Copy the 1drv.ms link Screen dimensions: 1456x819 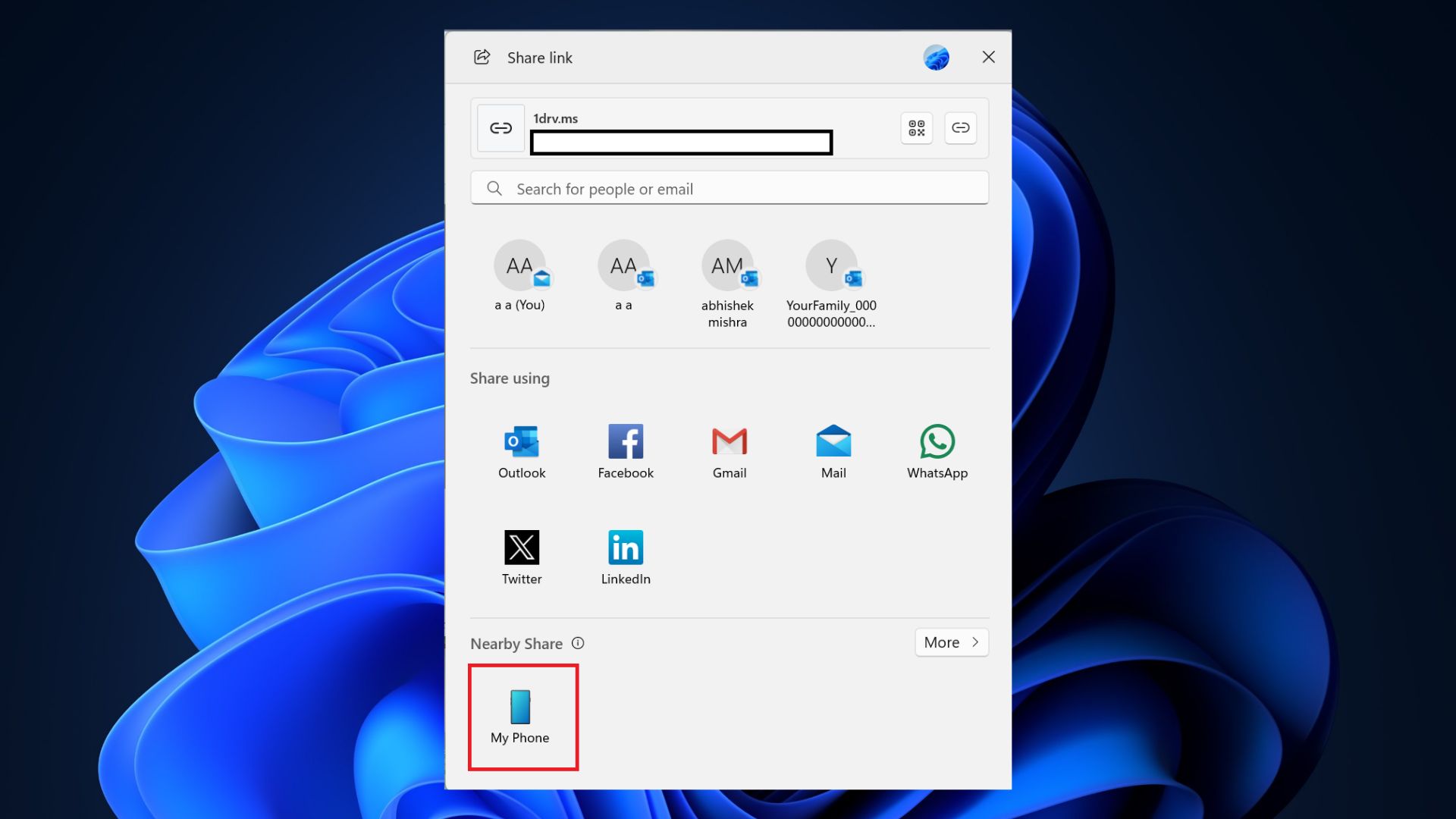click(961, 128)
